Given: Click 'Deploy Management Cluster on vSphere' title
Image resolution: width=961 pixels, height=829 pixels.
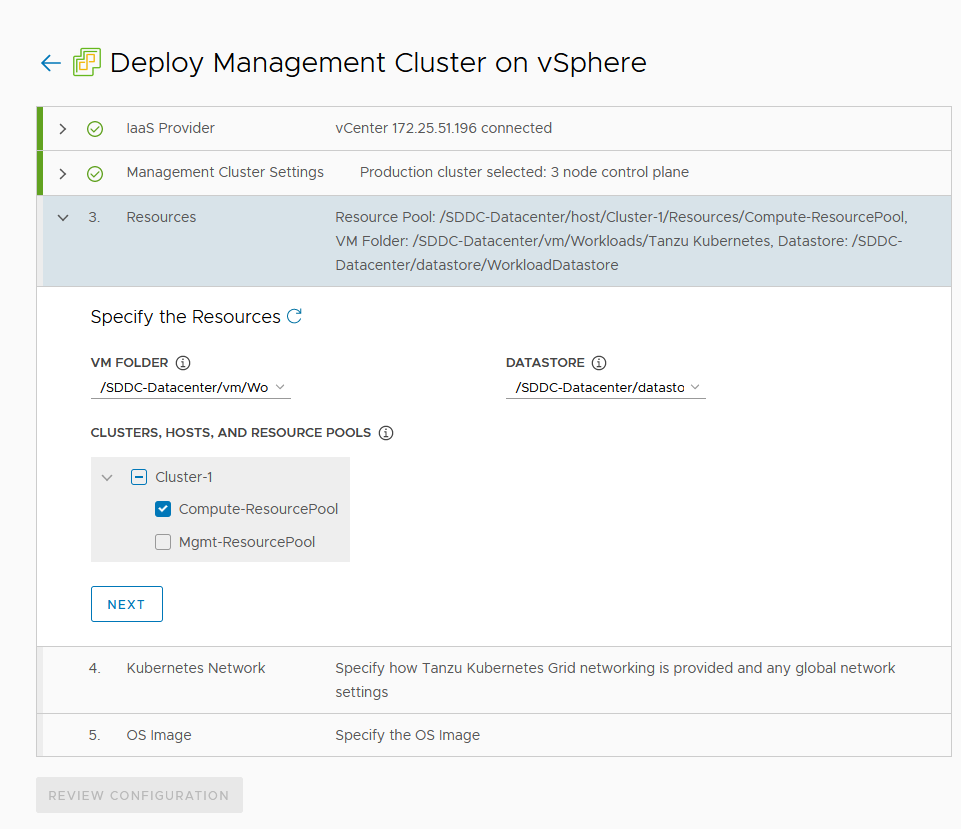Looking at the screenshot, I should [x=378, y=62].
